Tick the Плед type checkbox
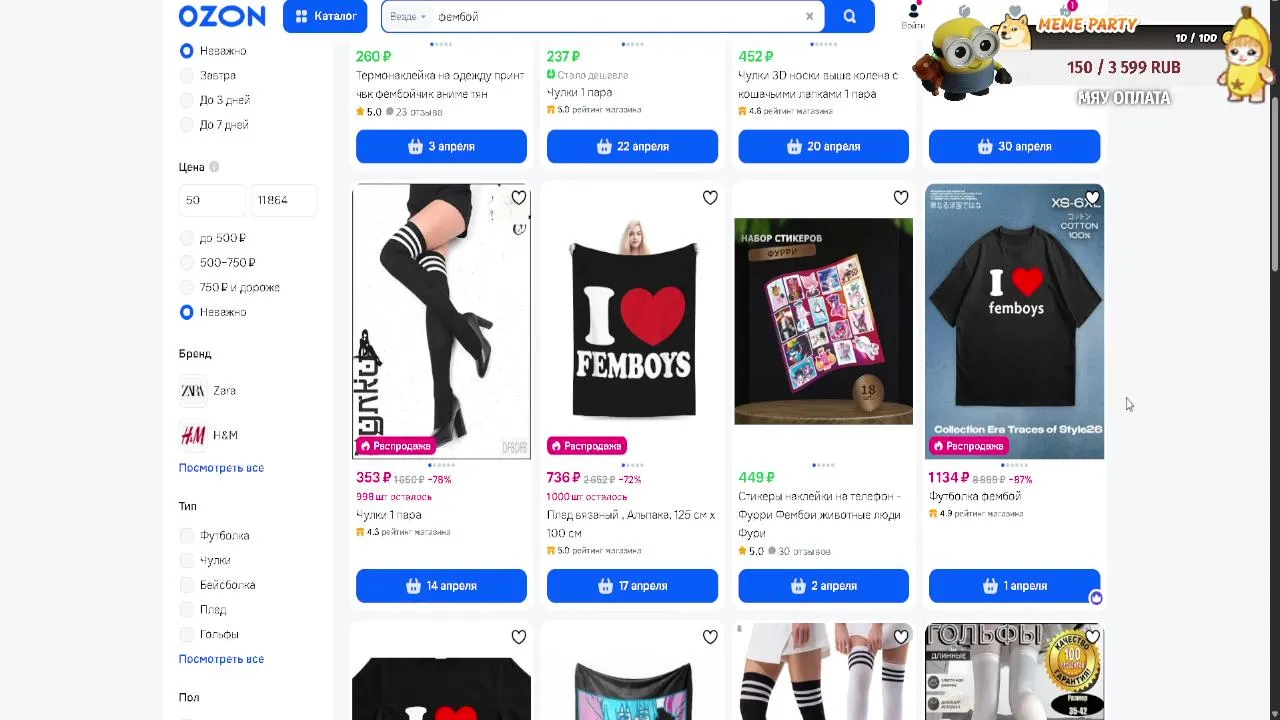 pyautogui.click(x=186, y=610)
